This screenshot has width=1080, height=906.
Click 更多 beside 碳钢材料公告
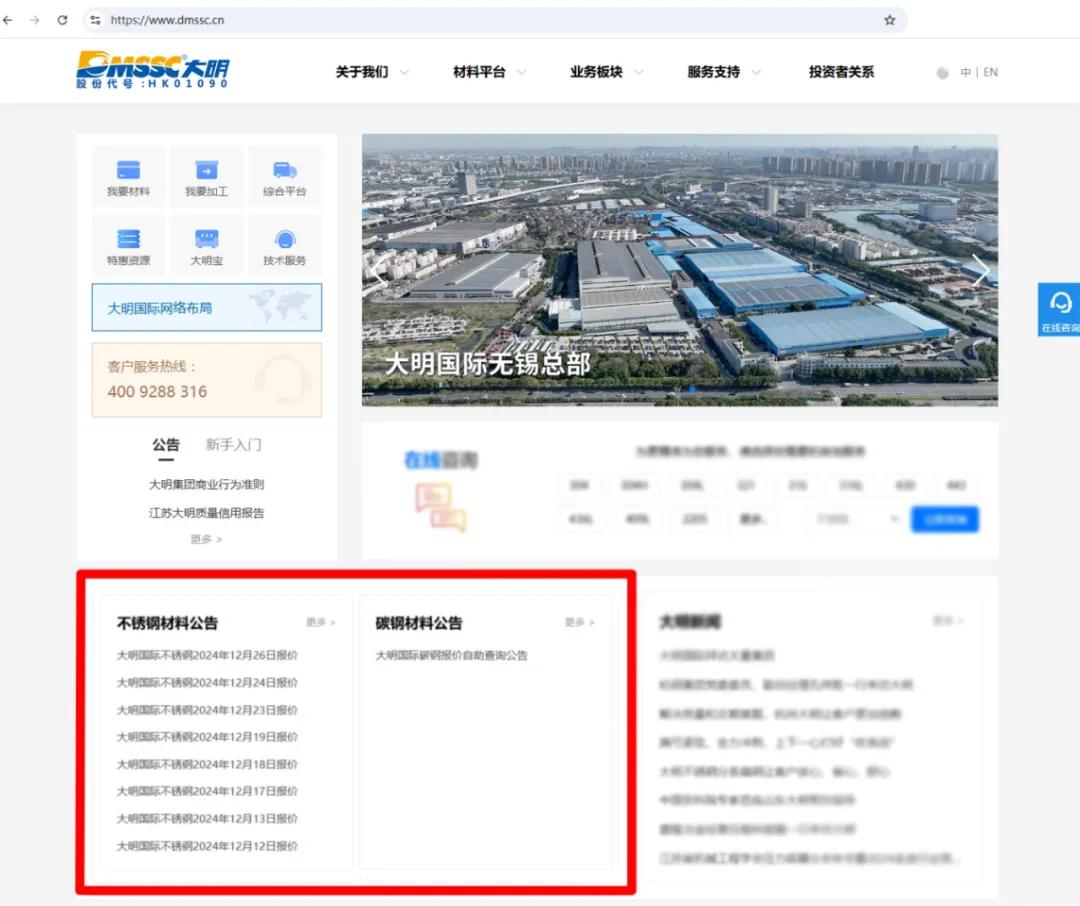point(579,622)
